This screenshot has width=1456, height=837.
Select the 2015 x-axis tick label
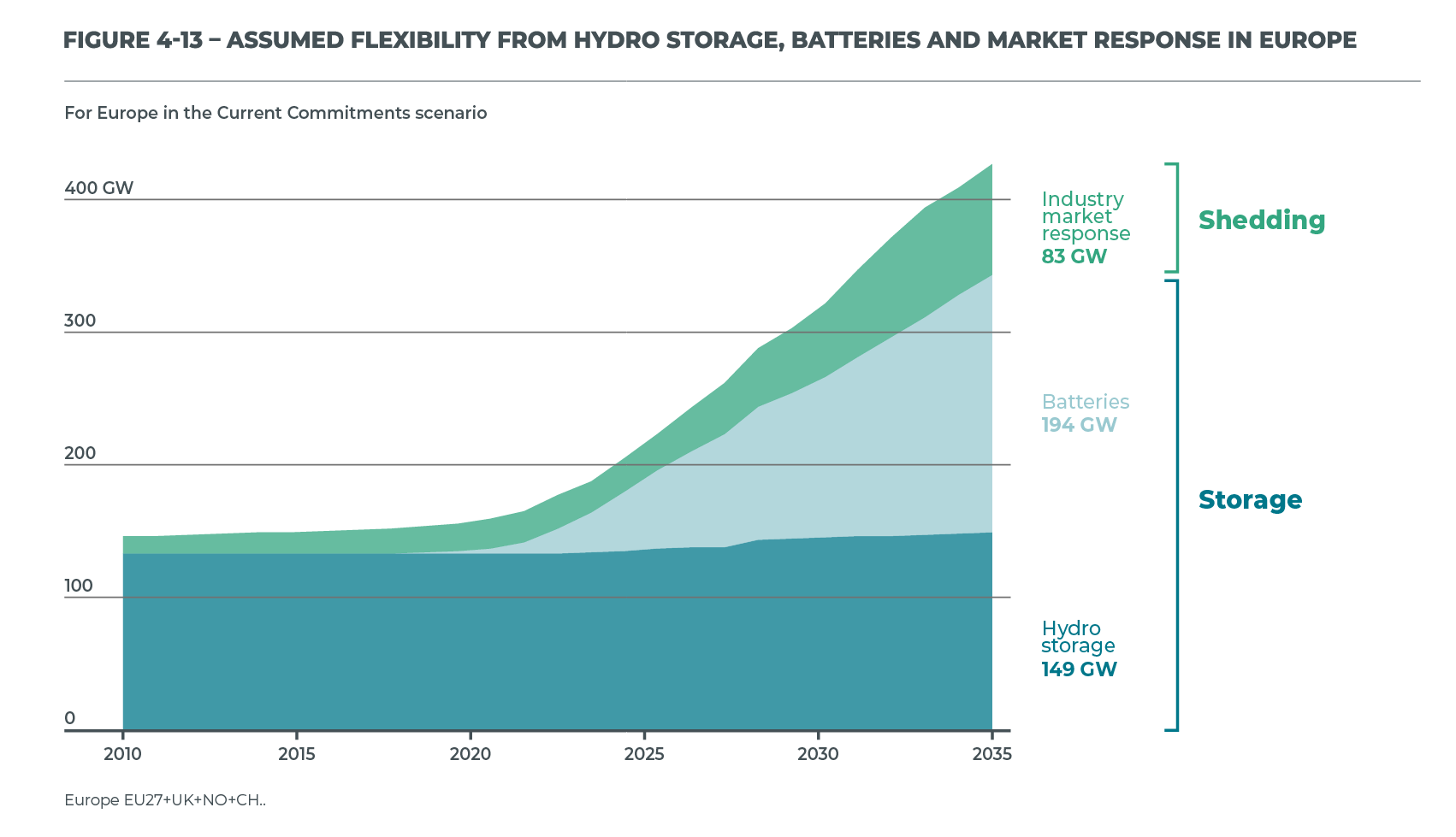coord(296,754)
